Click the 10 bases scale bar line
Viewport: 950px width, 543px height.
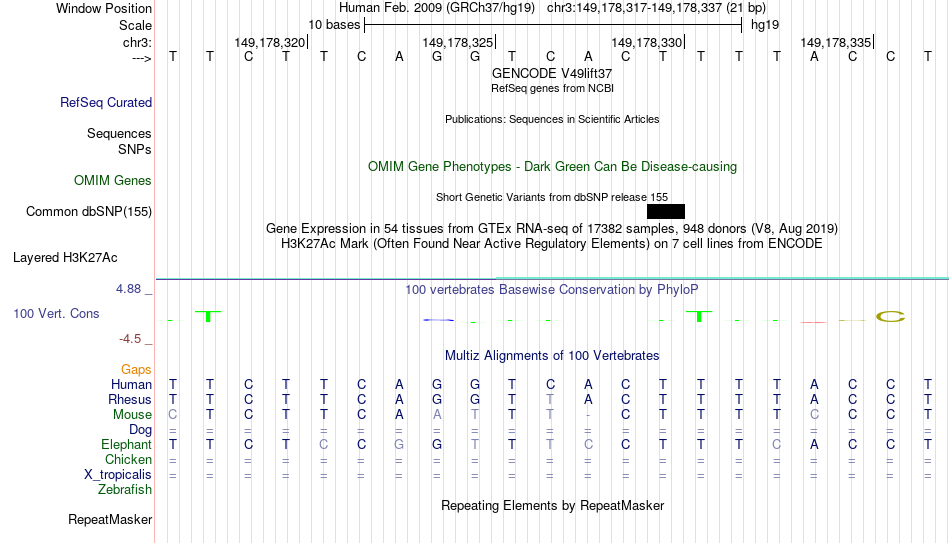click(x=553, y=25)
